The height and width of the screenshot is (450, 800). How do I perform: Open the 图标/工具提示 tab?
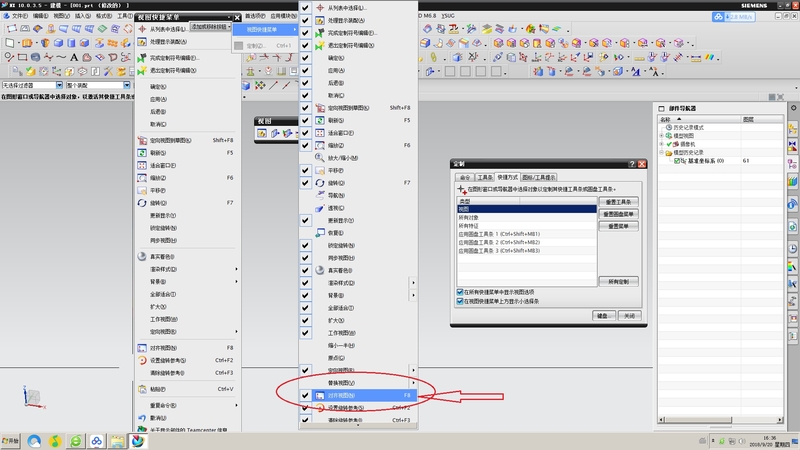point(546,177)
